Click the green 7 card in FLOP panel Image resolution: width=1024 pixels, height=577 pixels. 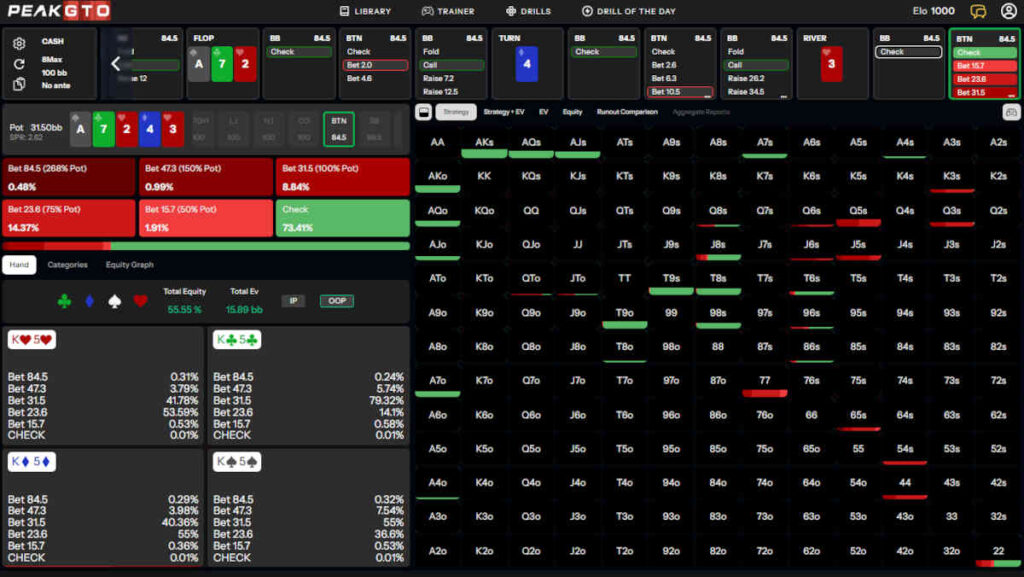[222, 64]
